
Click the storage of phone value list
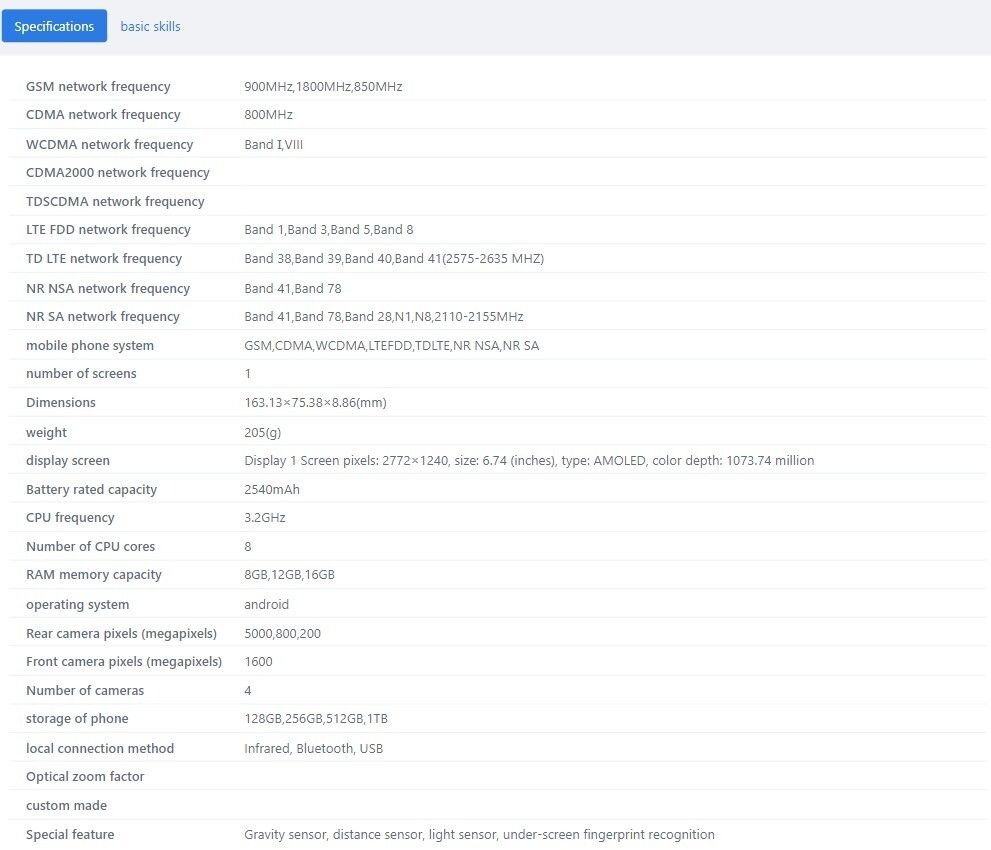pos(315,719)
